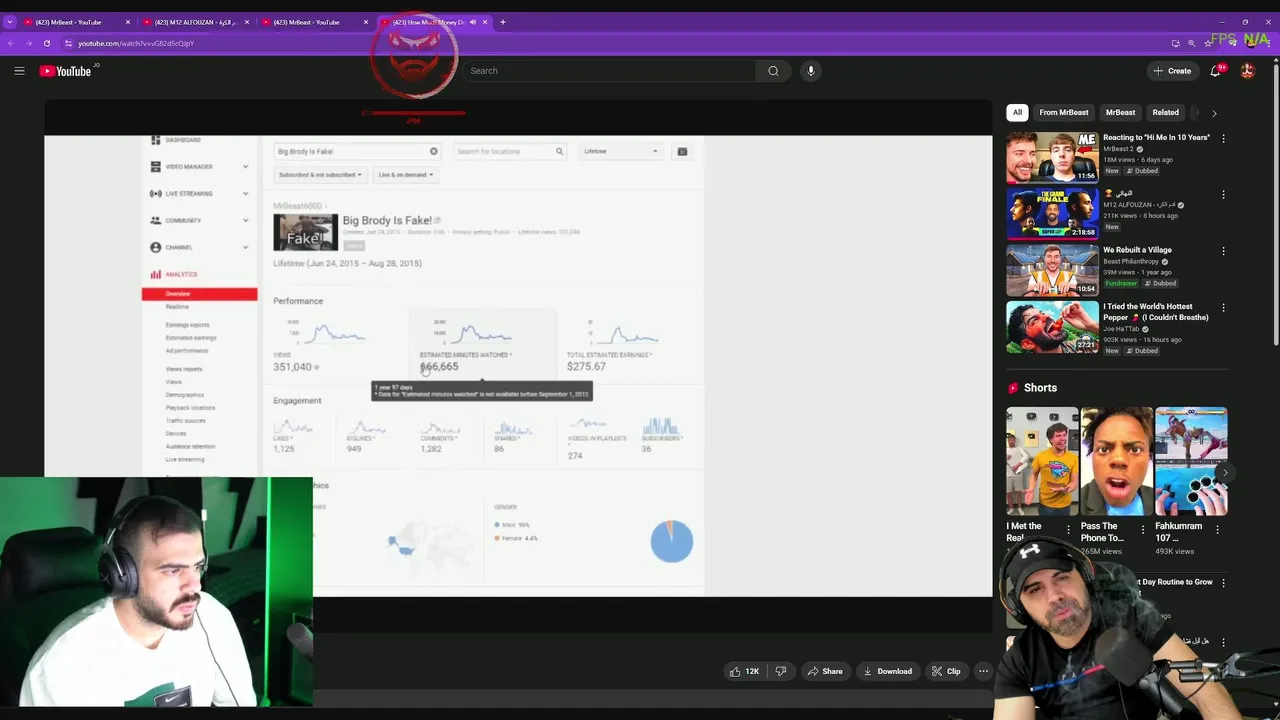The width and height of the screenshot is (1280, 720).
Task: Open the I Met the Real short
Action: 1042,461
